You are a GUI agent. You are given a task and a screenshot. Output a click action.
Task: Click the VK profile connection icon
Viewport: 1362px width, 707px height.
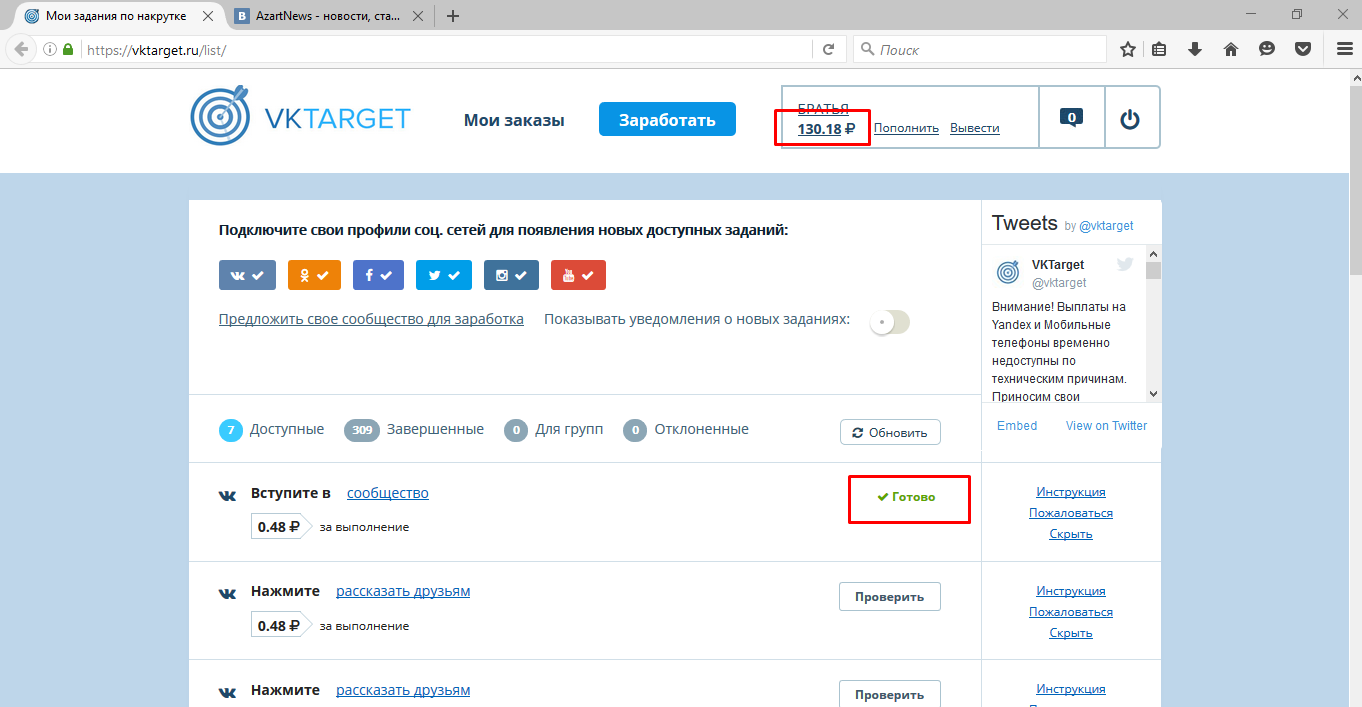[247, 275]
